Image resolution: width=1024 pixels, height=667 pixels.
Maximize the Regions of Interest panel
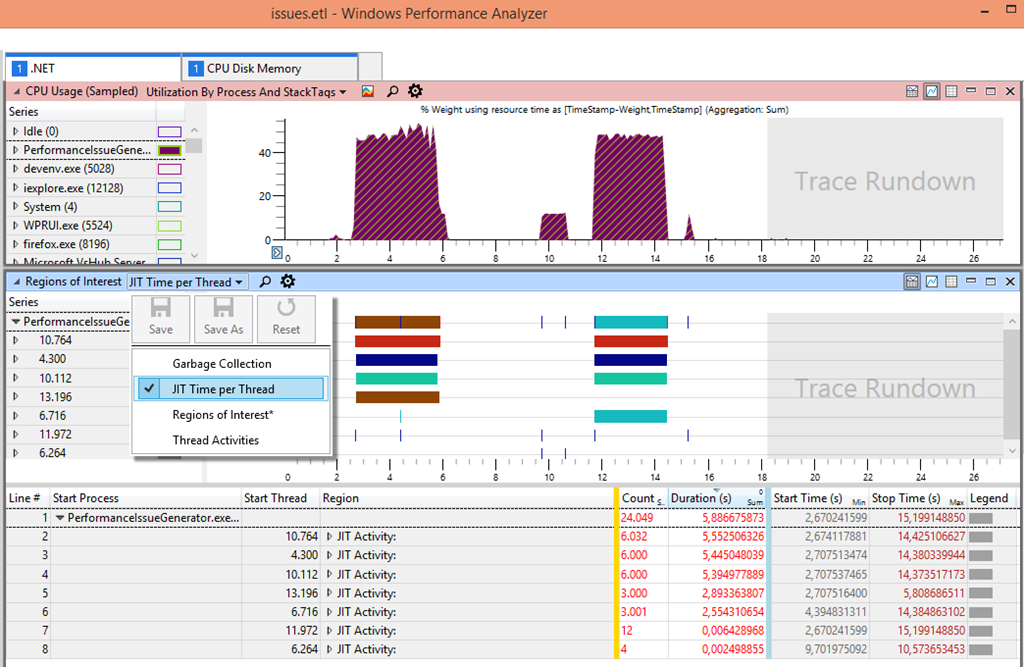click(x=991, y=282)
